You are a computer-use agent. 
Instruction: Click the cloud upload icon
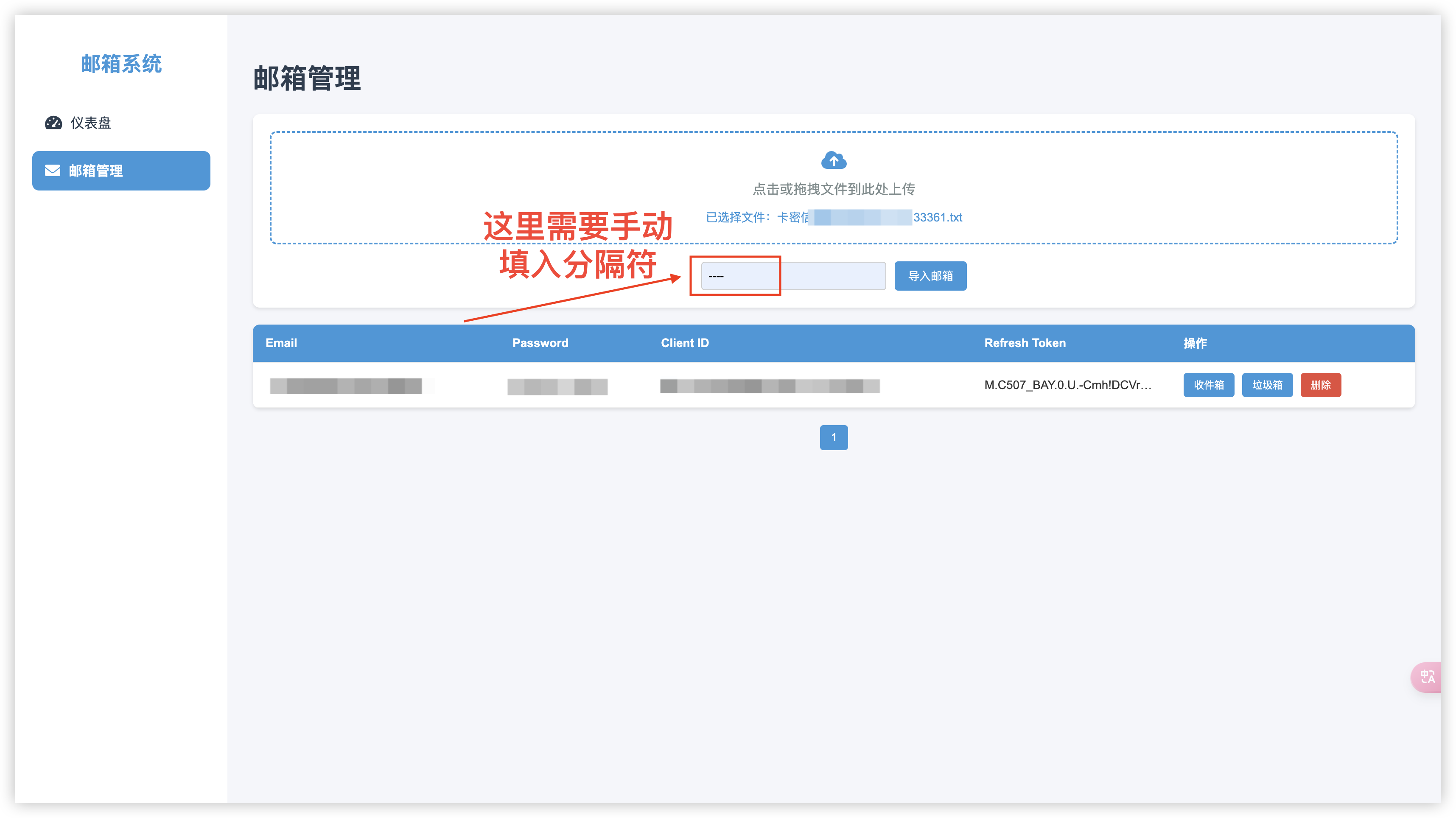[833, 160]
